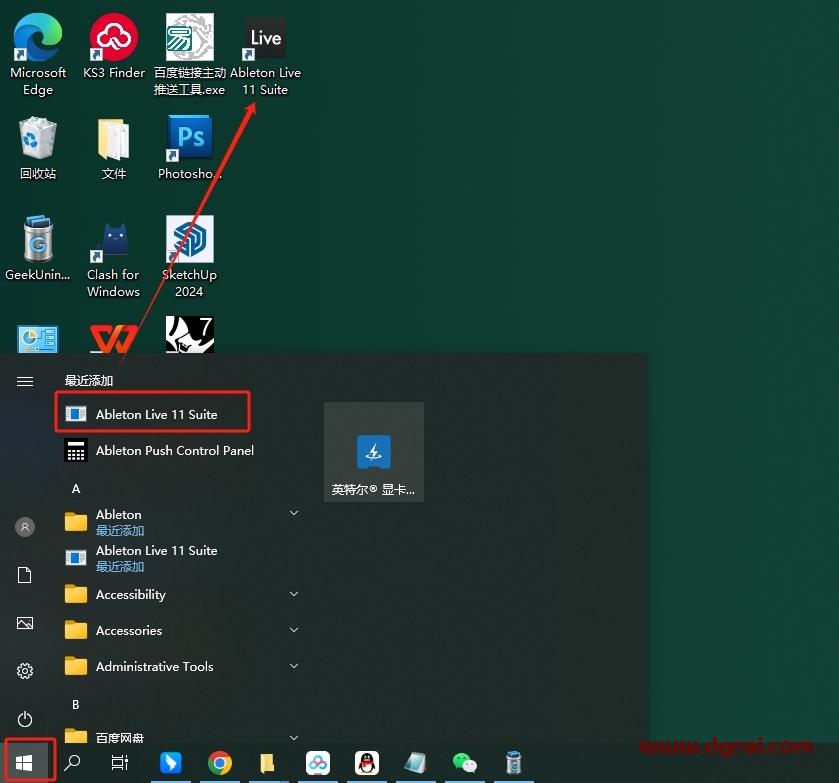Expand the Start menu hamburger button

[x=25, y=381]
